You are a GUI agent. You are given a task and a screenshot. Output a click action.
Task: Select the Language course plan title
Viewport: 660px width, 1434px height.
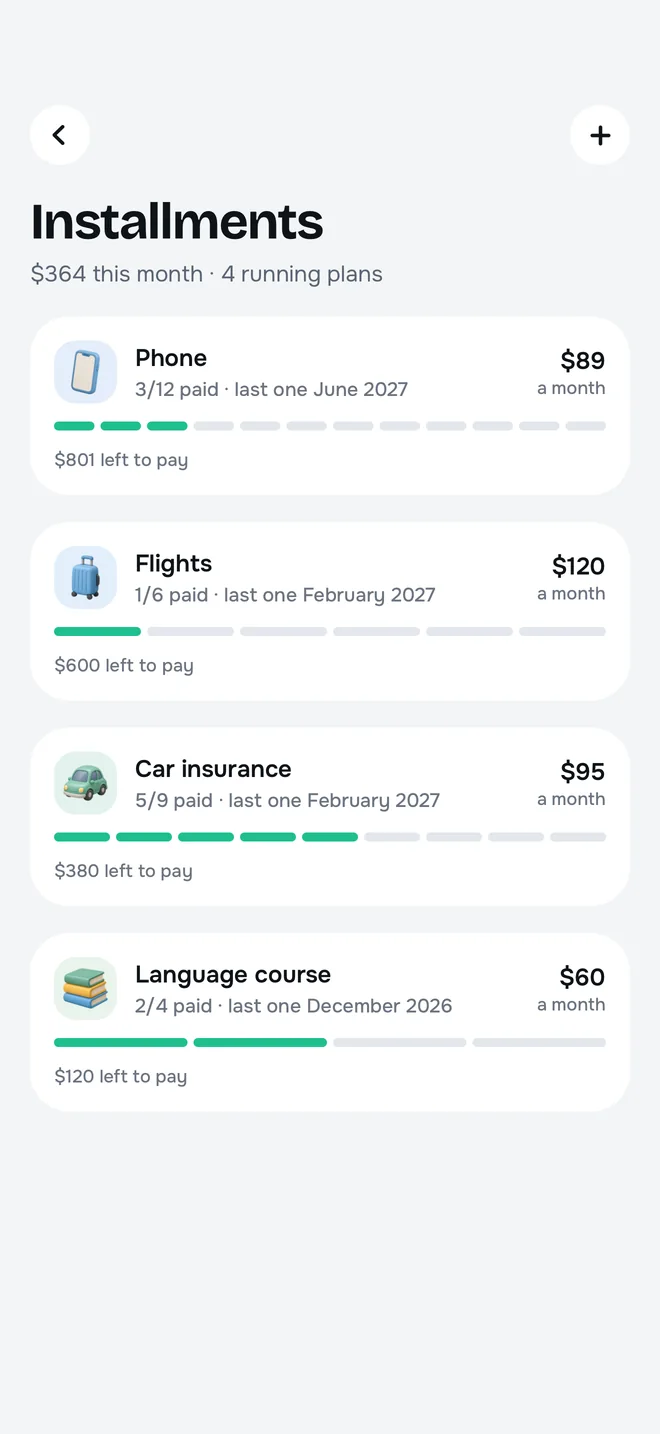tap(233, 975)
